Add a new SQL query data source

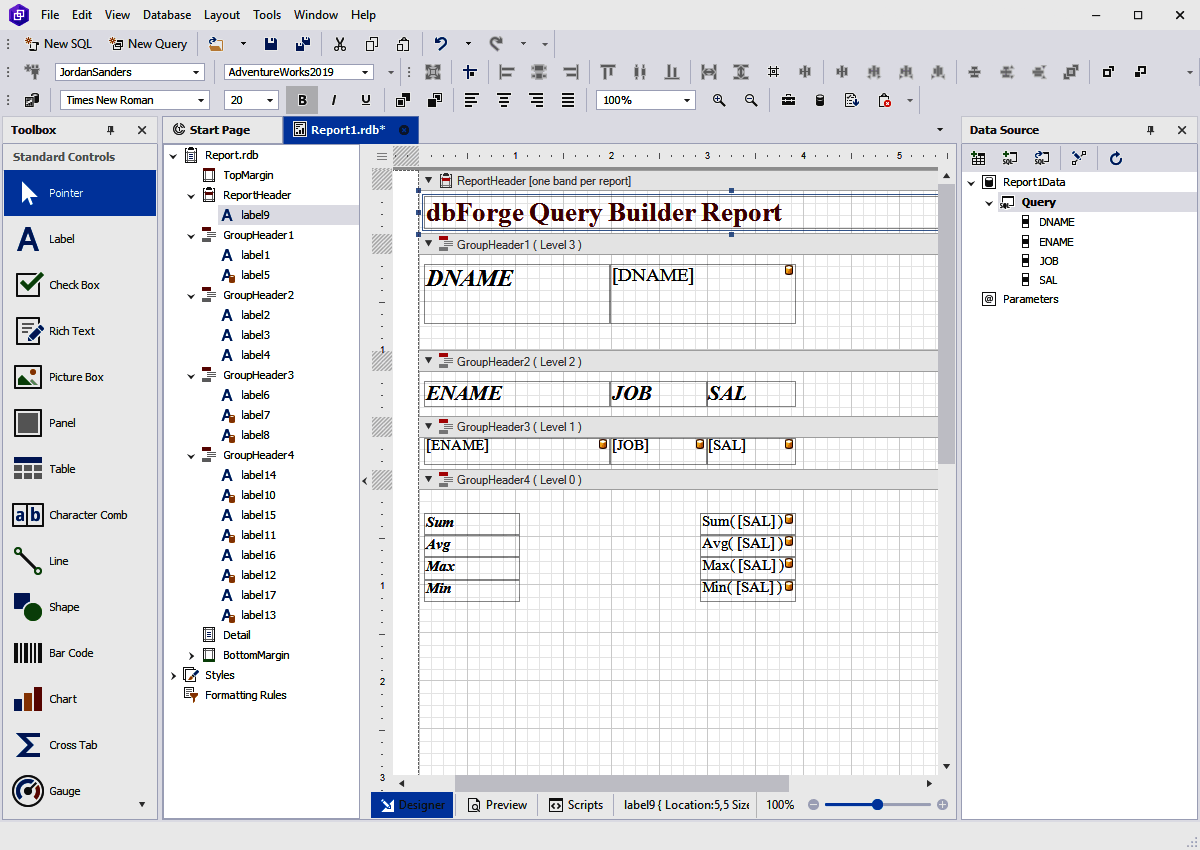1010,157
